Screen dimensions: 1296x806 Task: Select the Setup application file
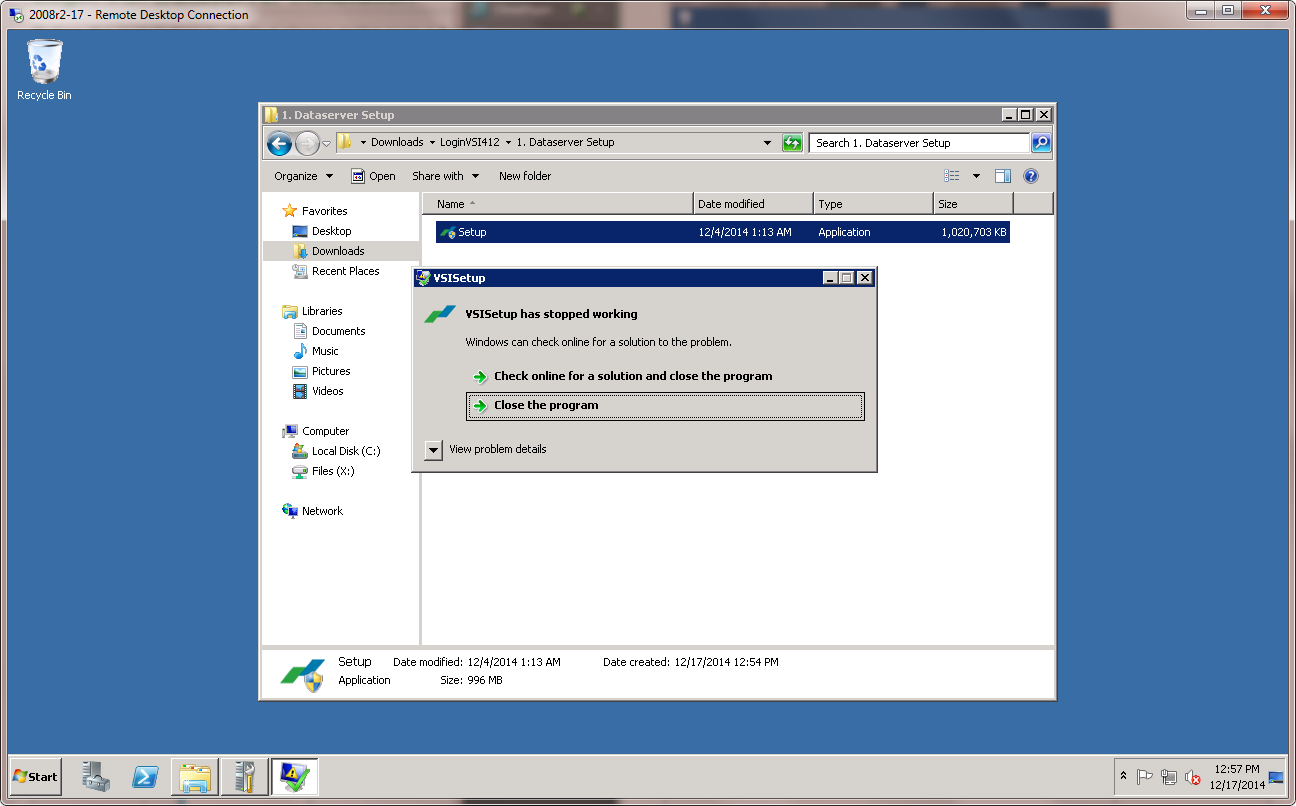pos(722,232)
